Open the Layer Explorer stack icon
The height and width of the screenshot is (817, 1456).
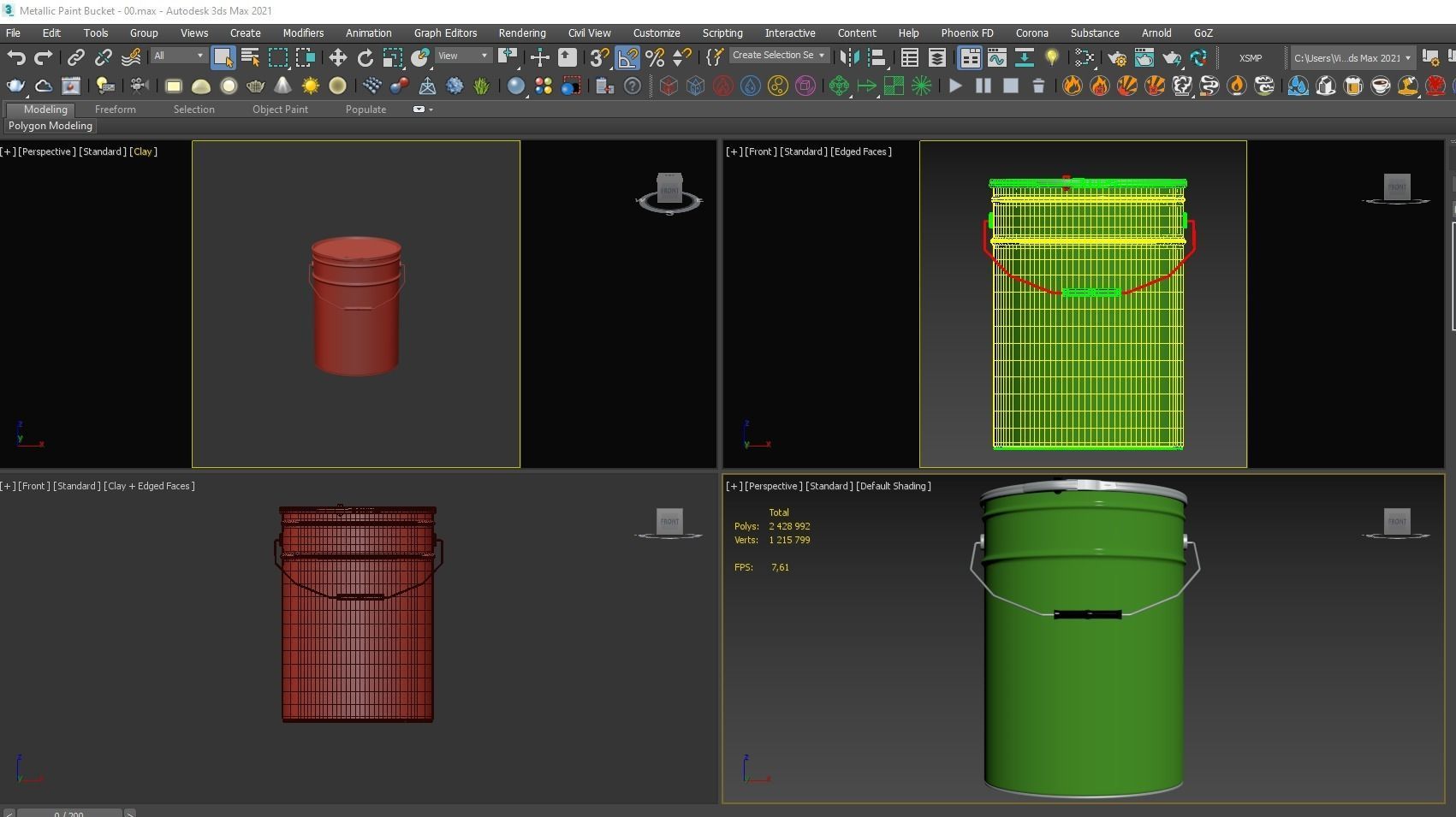click(937, 57)
